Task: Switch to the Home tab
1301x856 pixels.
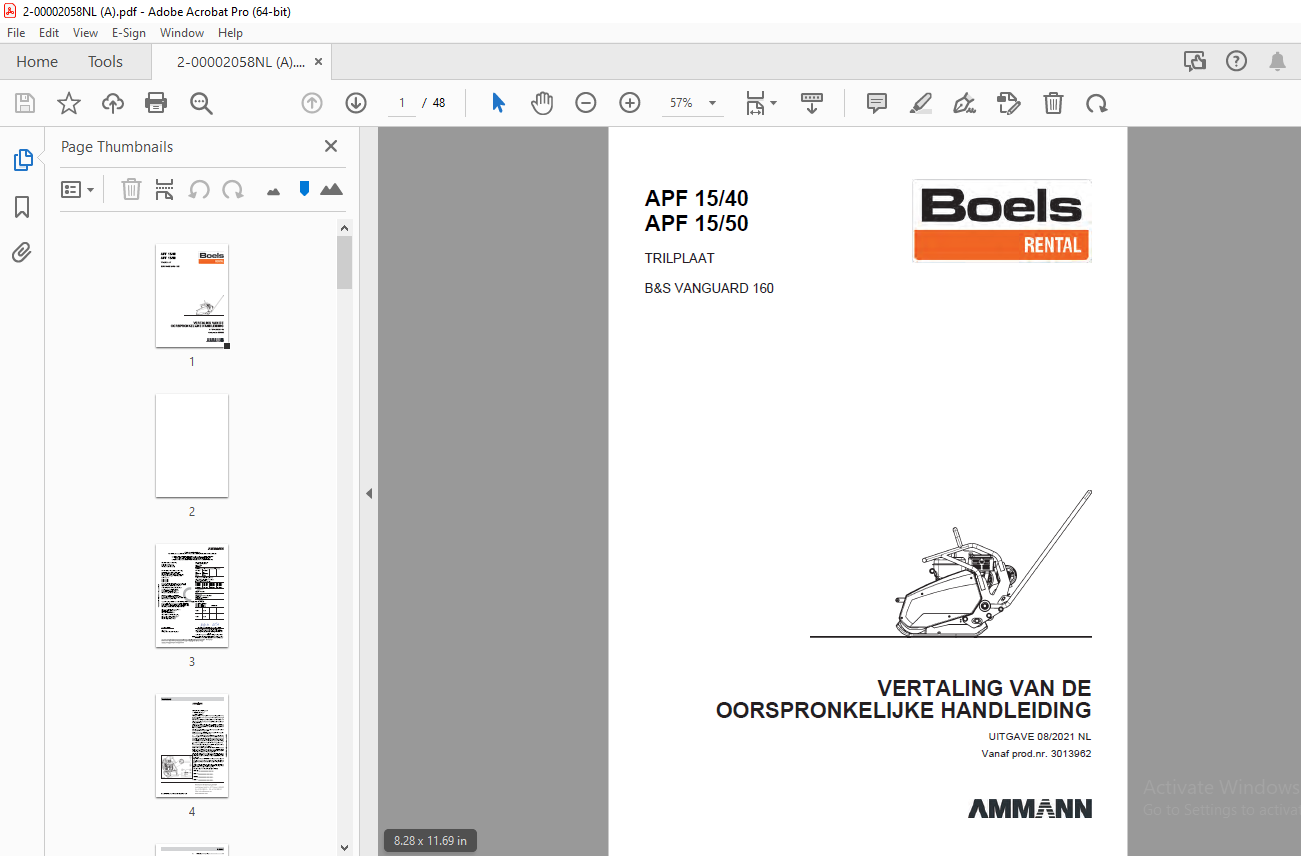Action: click(37, 62)
